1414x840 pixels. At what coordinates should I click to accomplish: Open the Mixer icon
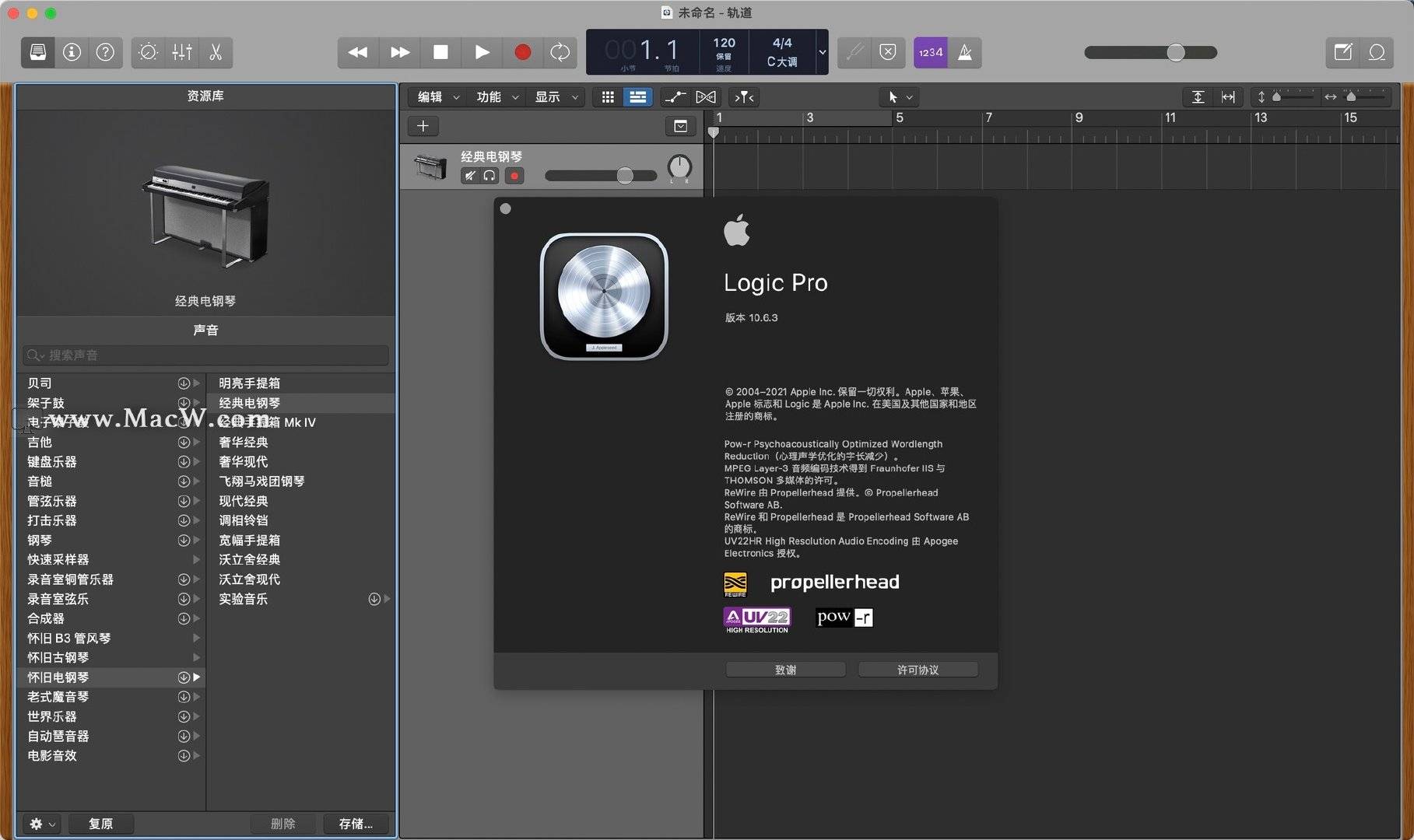182,52
